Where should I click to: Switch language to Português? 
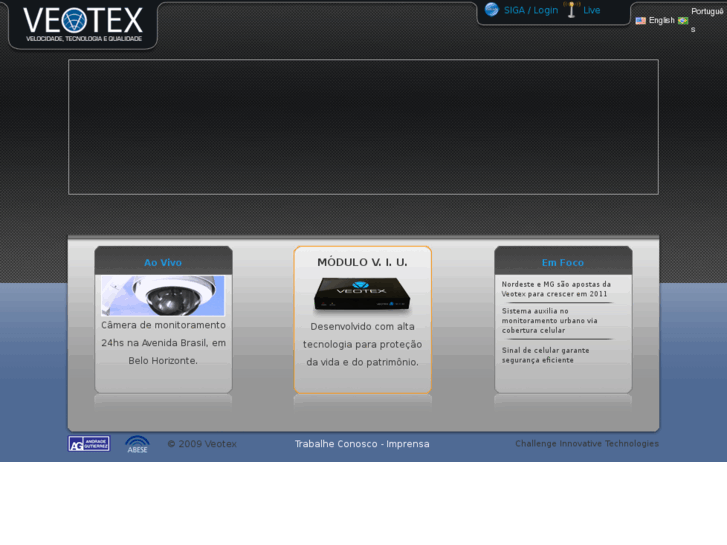[707, 19]
